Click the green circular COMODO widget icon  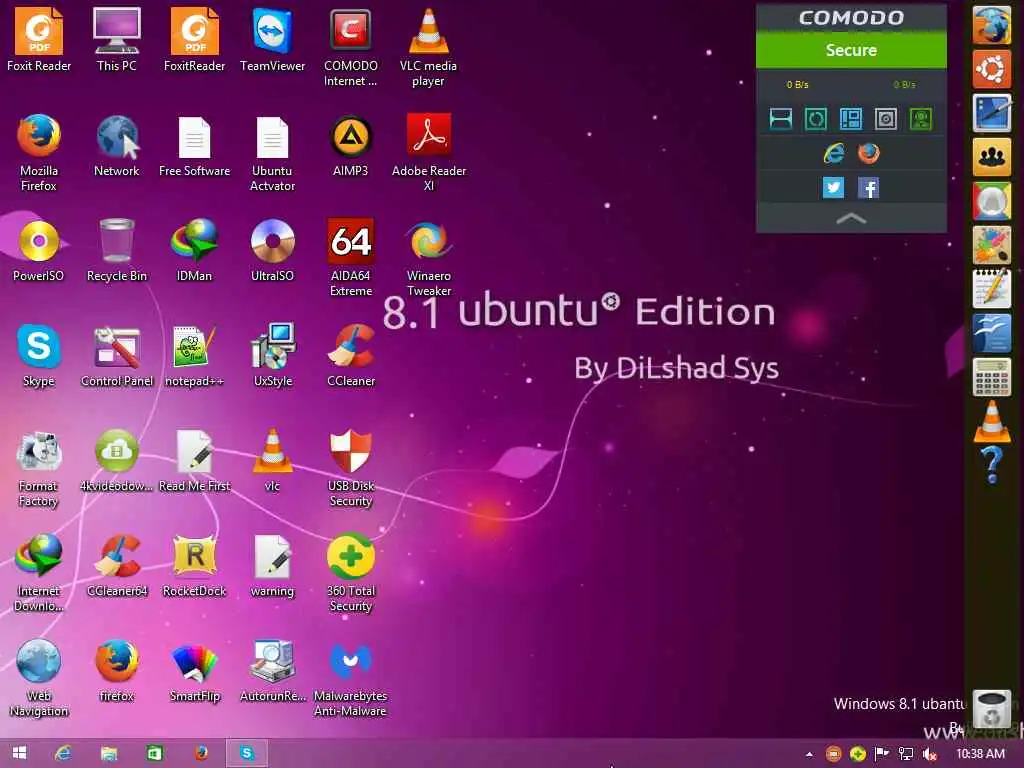816,119
